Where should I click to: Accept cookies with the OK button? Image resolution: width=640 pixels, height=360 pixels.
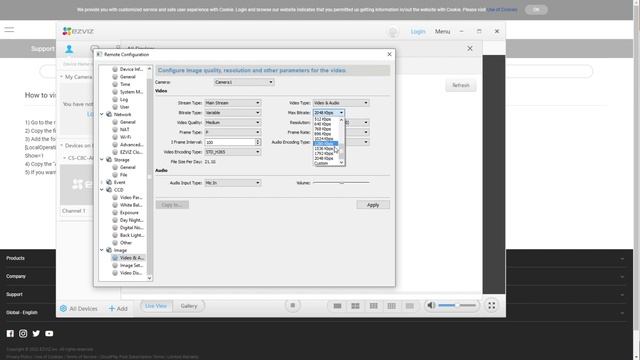(536, 9)
